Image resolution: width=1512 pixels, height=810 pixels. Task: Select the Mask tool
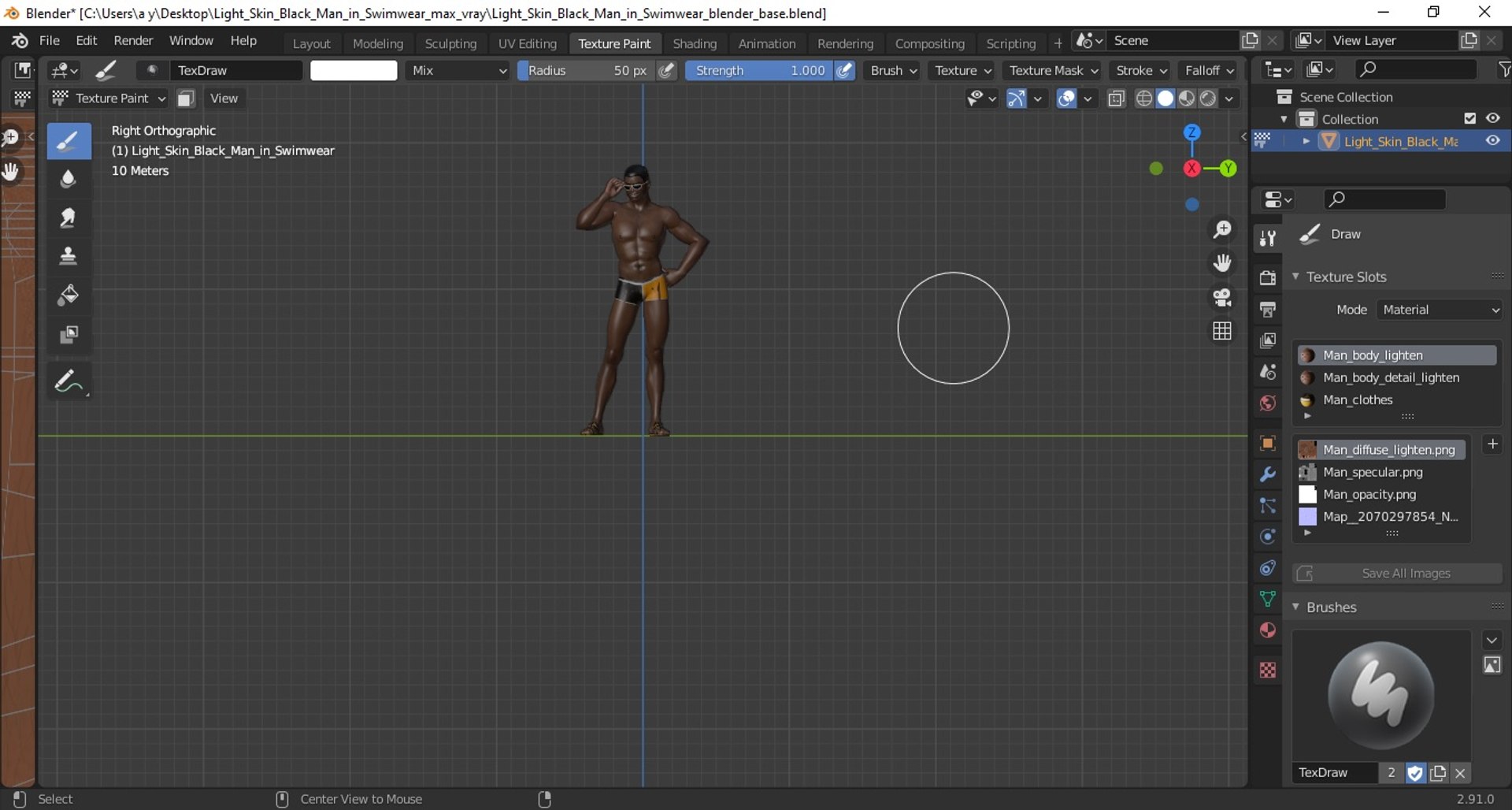pos(69,335)
